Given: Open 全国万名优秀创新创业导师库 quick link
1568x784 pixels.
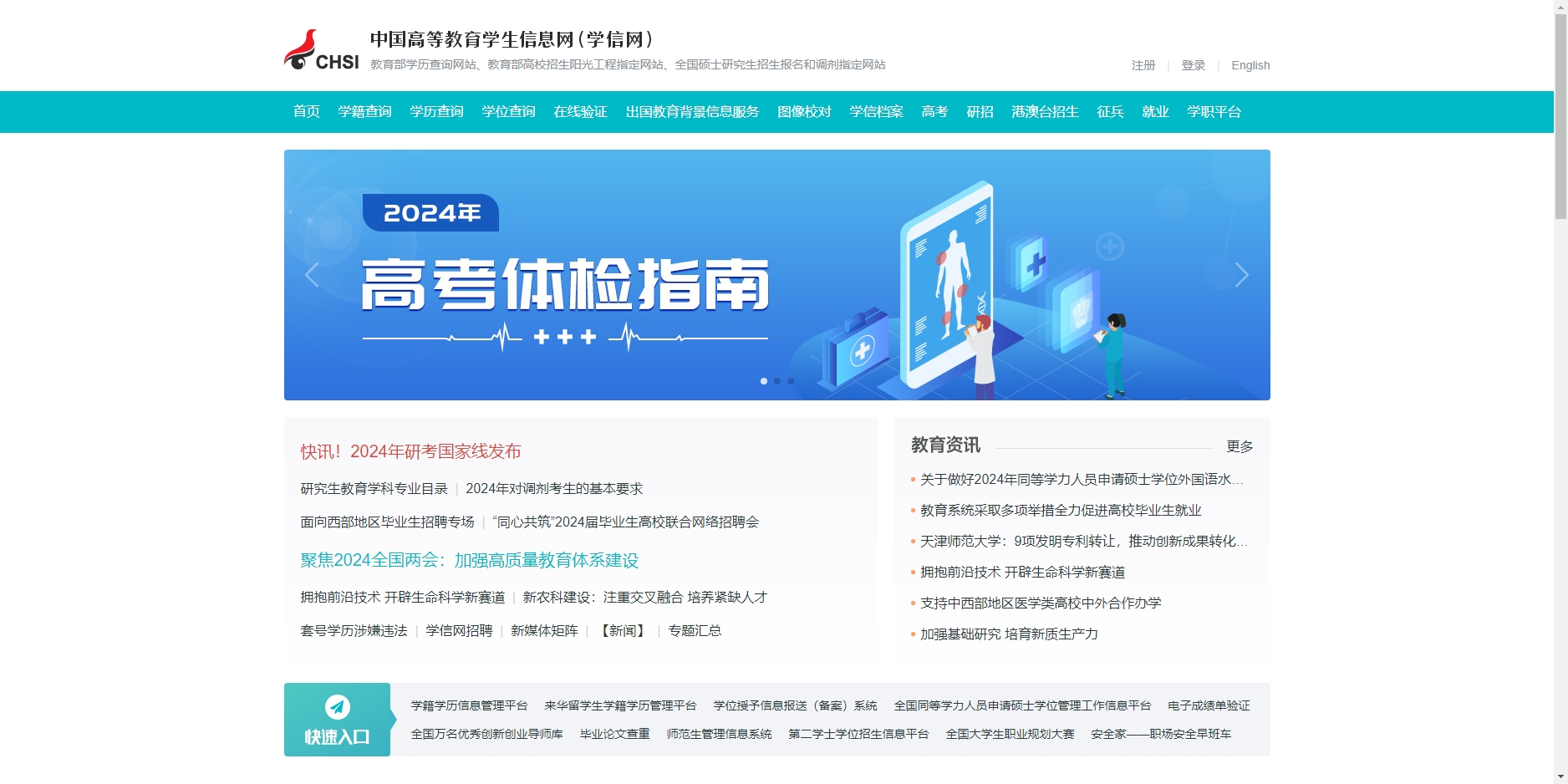Looking at the screenshot, I should pos(486,734).
